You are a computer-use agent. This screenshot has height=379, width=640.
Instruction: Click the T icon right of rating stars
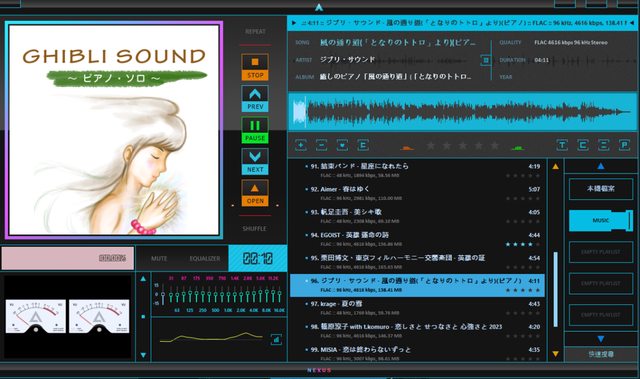[562, 145]
